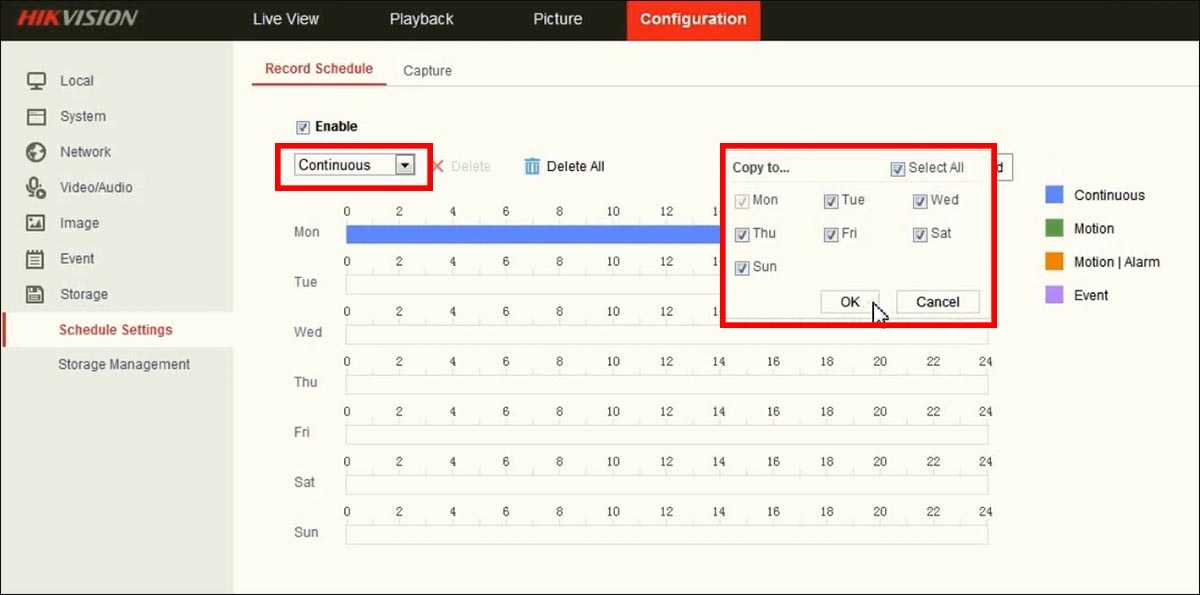This screenshot has height=595, width=1200.
Task: Select Storage Management in the sidebar
Action: tap(124, 365)
